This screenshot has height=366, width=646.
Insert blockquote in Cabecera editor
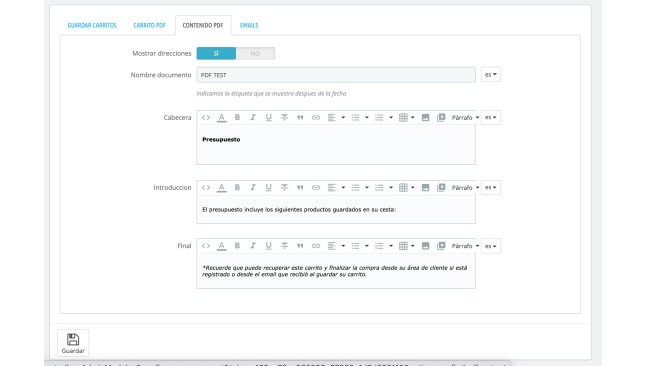click(x=300, y=117)
